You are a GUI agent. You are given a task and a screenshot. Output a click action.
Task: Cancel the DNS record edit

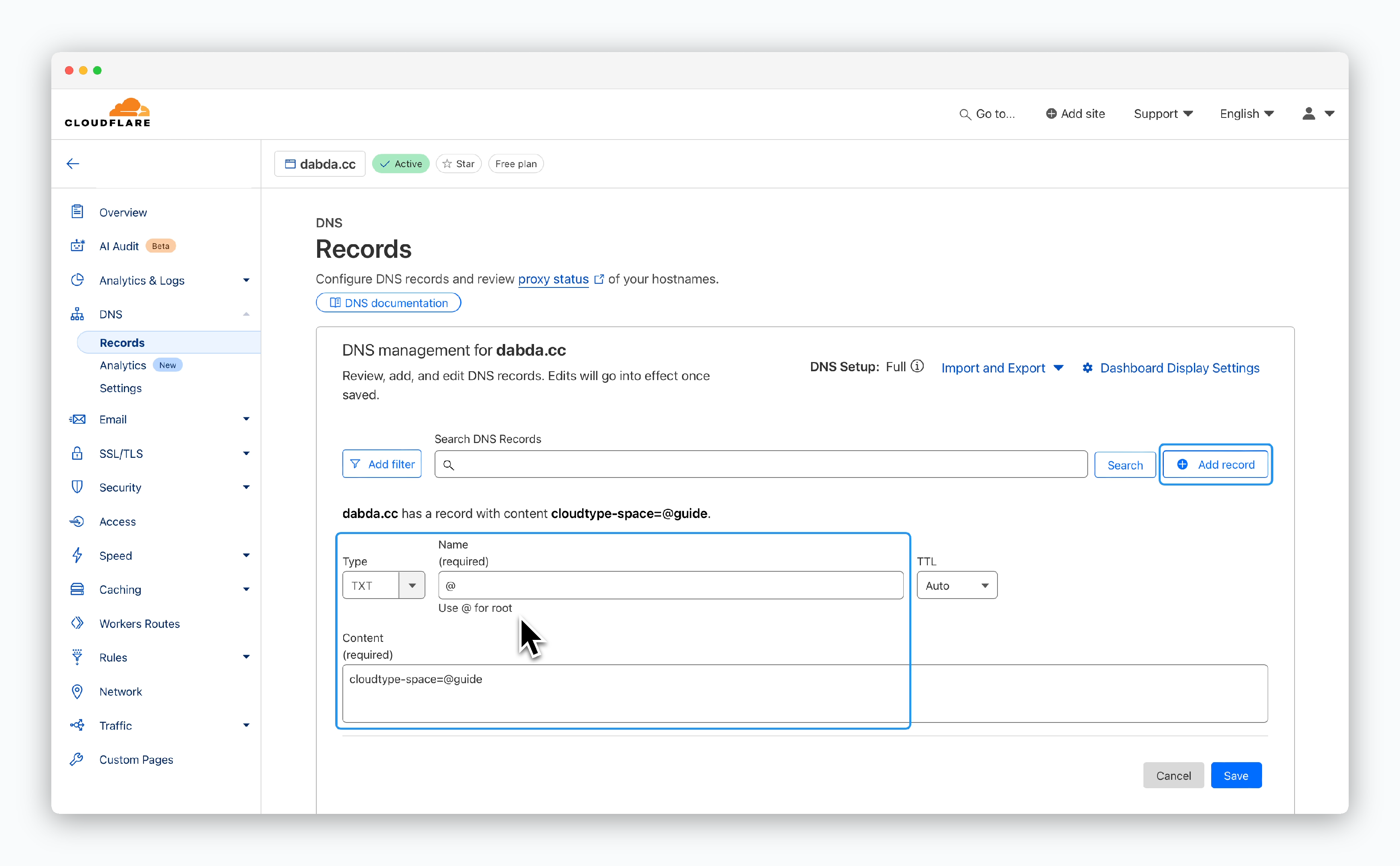point(1173,775)
